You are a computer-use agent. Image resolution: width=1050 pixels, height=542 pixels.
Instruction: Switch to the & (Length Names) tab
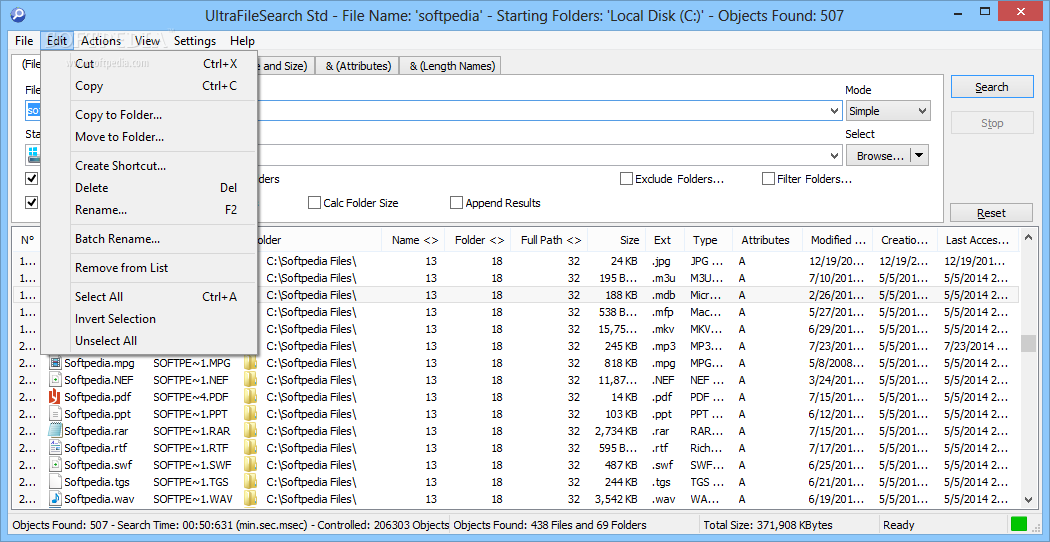pyautogui.click(x=452, y=66)
